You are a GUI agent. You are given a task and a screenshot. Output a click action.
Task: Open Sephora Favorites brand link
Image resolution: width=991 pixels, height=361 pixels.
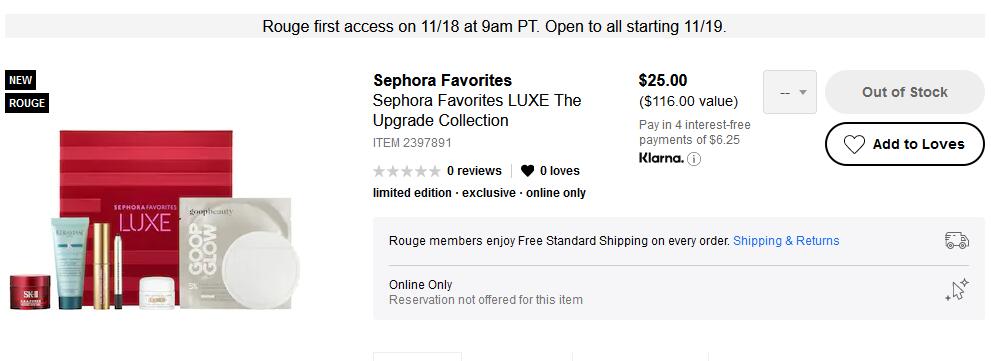click(442, 80)
